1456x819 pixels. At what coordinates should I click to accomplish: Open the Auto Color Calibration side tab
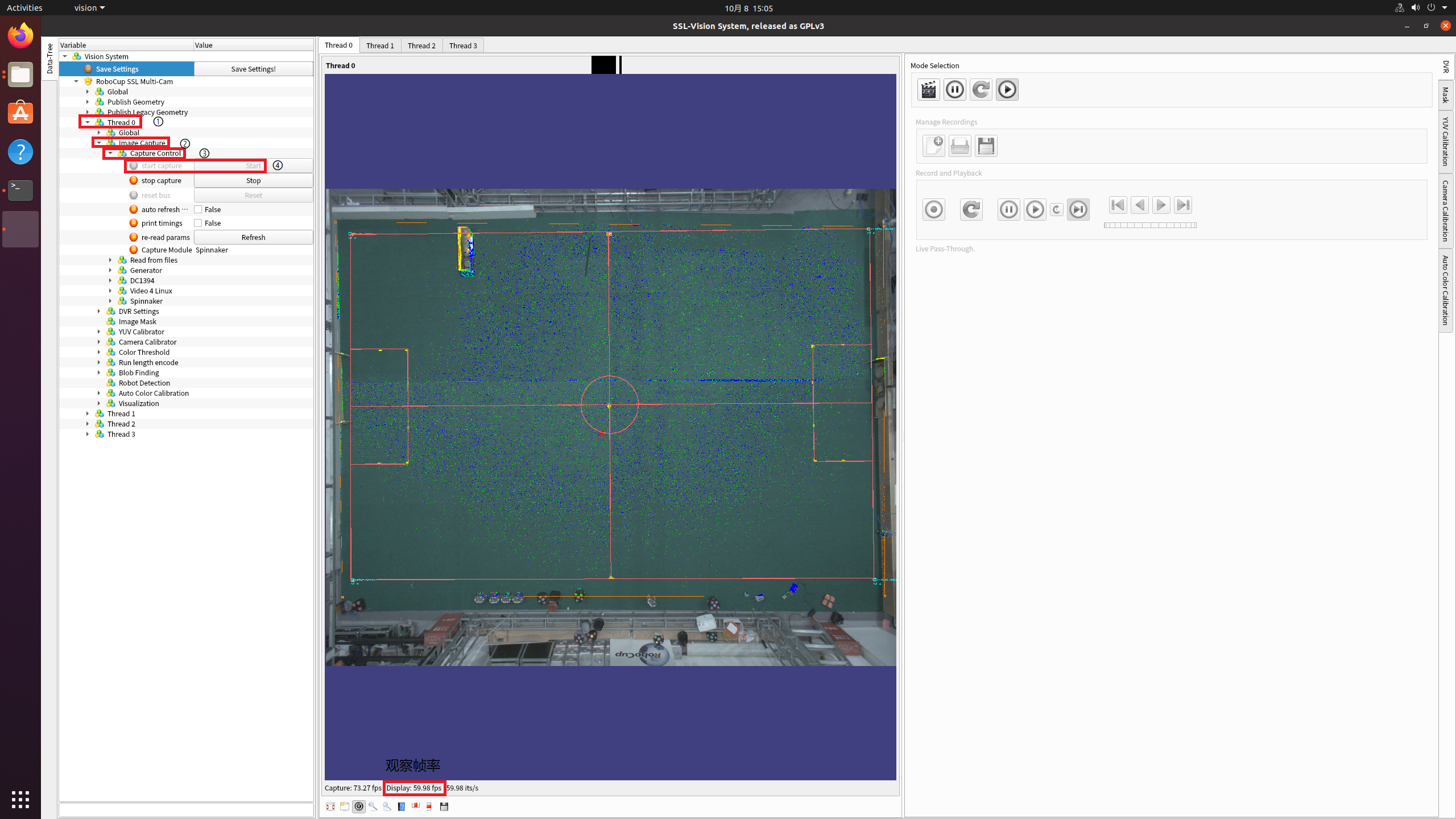(x=1445, y=290)
